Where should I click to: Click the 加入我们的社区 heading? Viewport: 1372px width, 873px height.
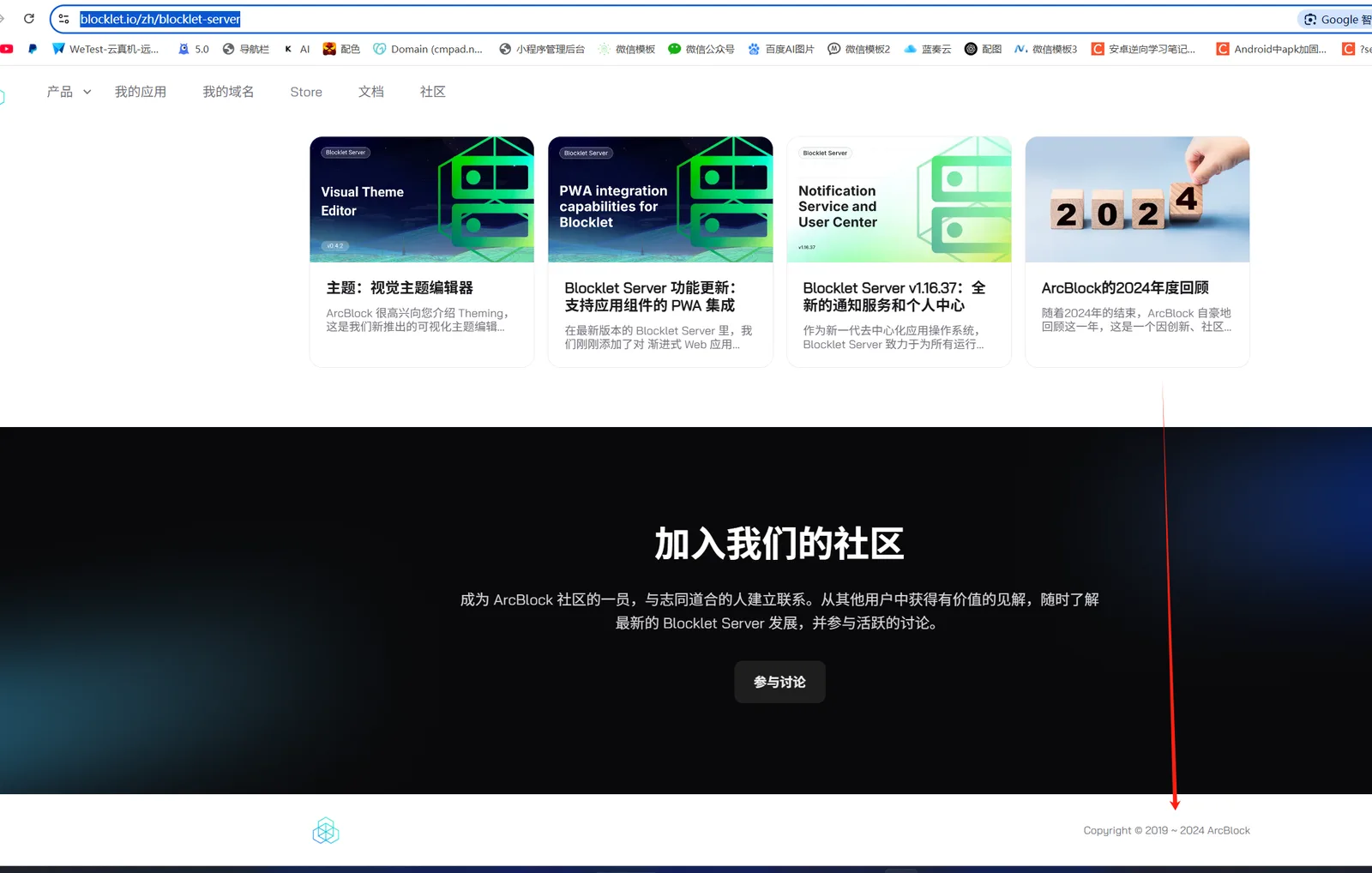click(779, 544)
